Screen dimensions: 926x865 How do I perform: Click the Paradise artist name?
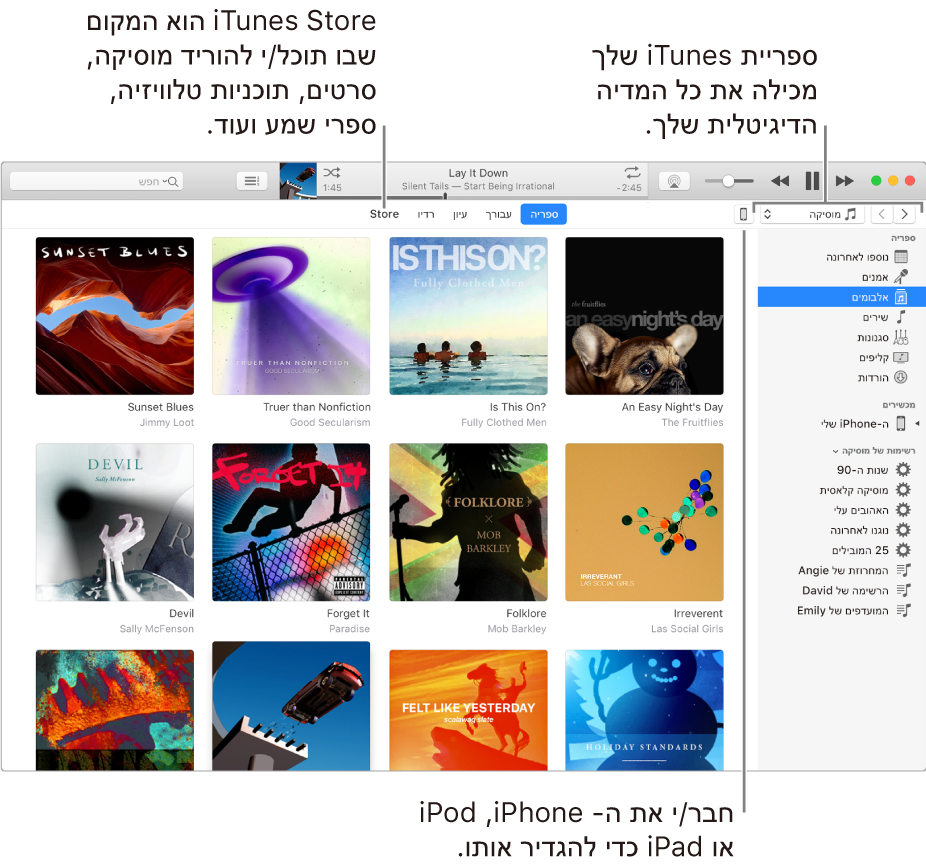(x=350, y=629)
